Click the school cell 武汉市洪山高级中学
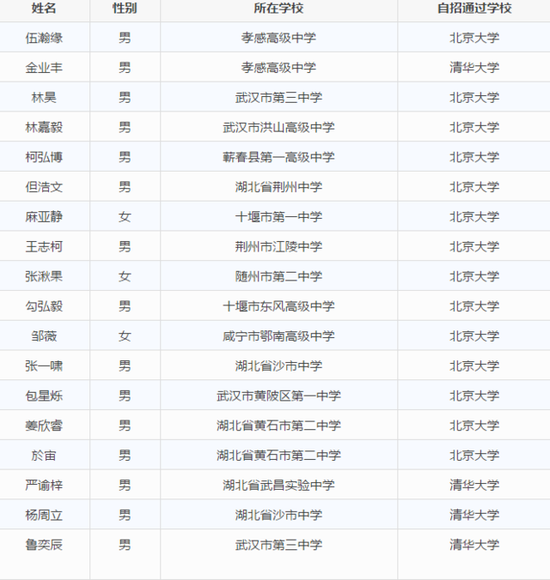The height and width of the screenshot is (580, 550). pos(279,127)
